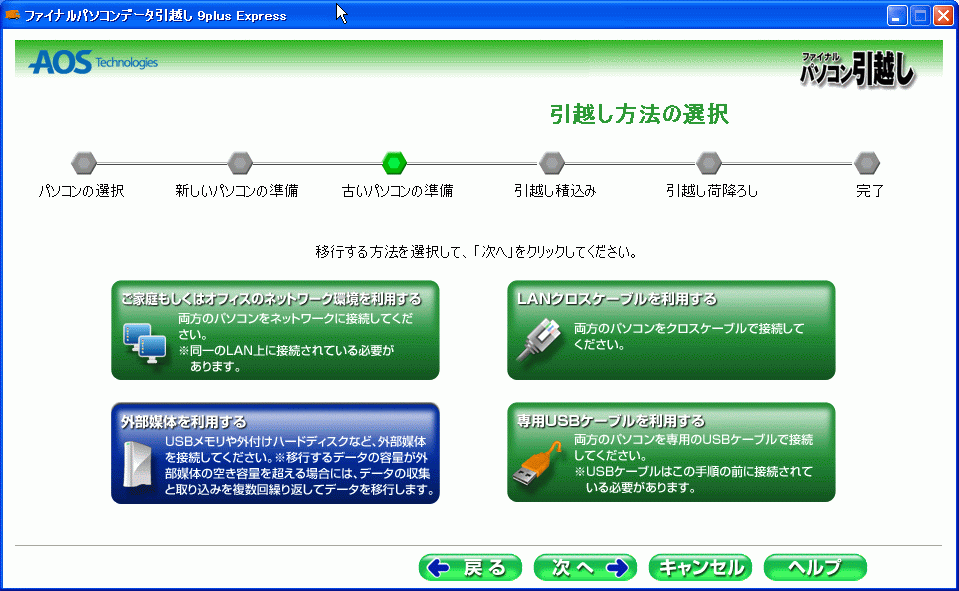The width and height of the screenshot is (959, 591).
Task: Click the AOS Technologies logo
Action: [x=93, y=62]
